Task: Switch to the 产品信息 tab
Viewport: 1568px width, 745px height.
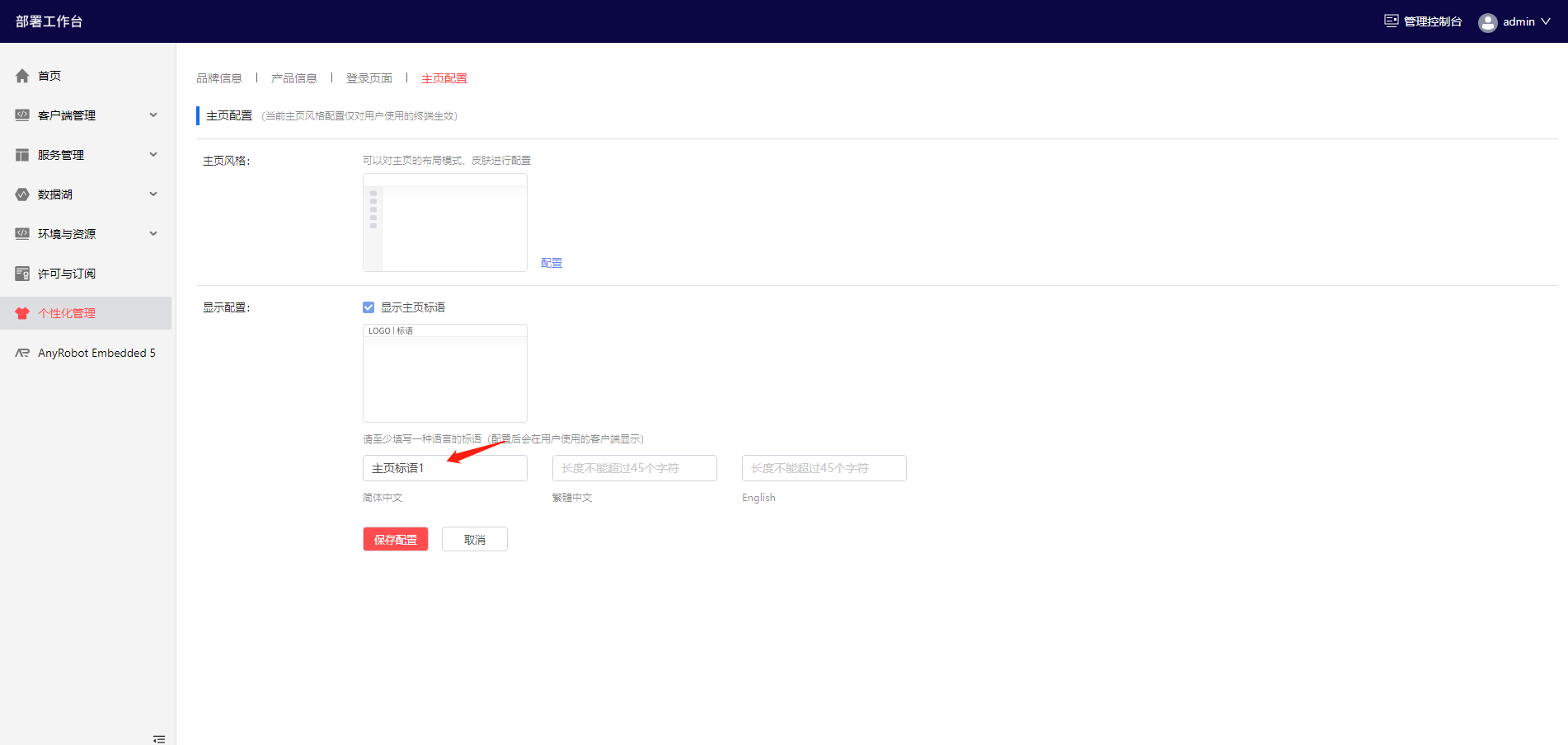Action: 294,78
